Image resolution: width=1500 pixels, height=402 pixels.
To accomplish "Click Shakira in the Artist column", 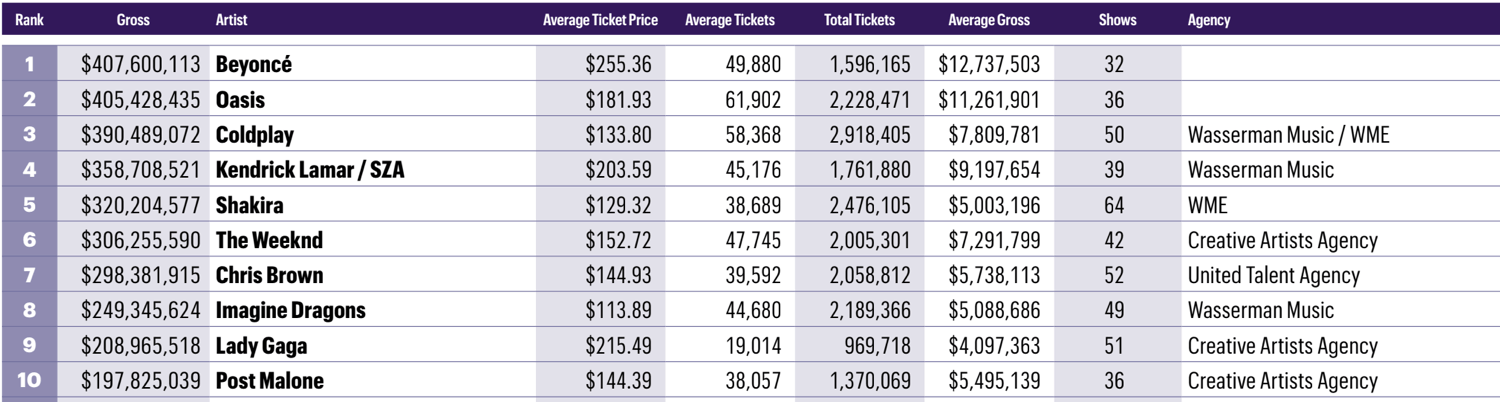I will pos(250,205).
